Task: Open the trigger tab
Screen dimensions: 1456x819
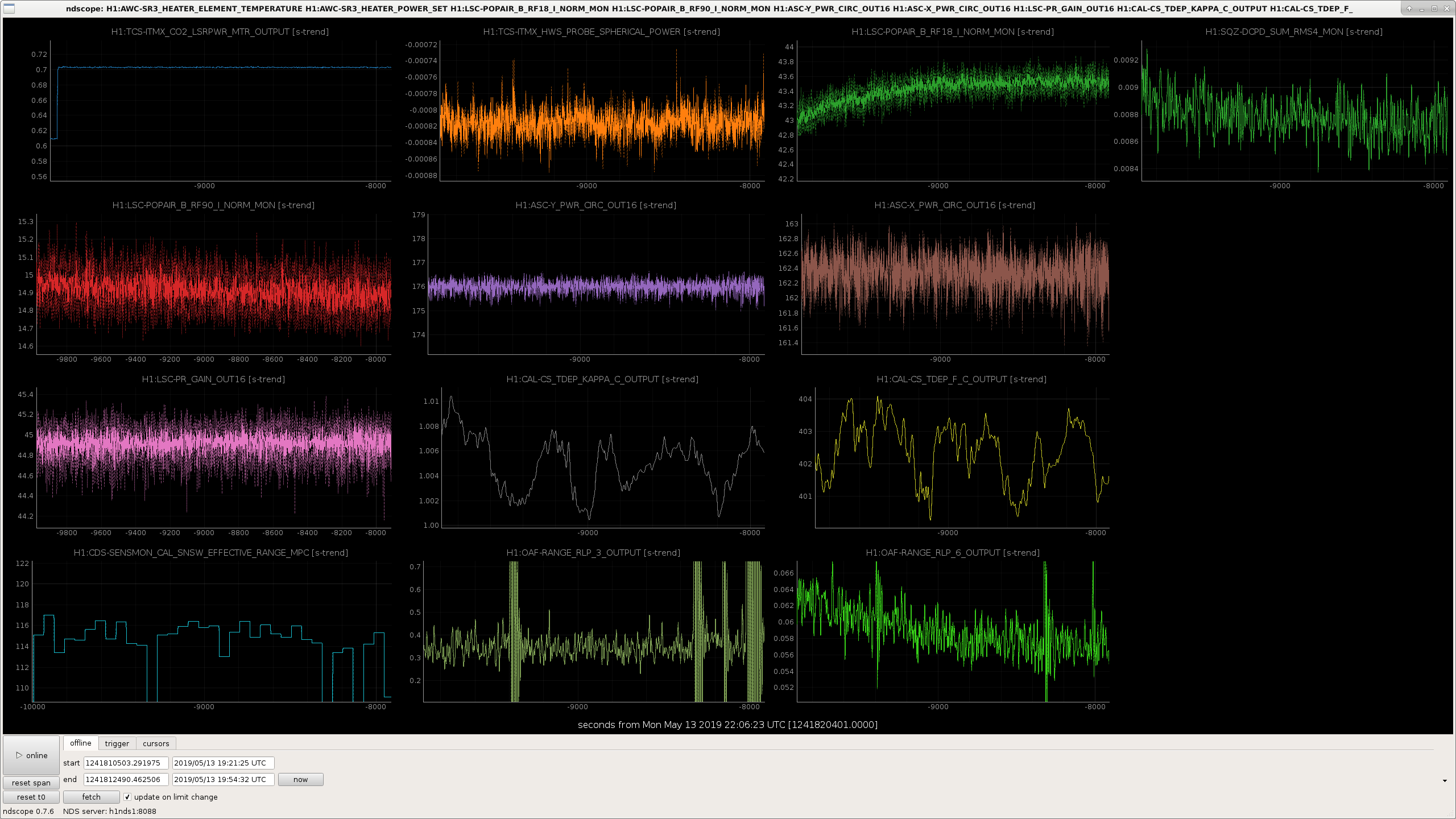Action: point(117,743)
